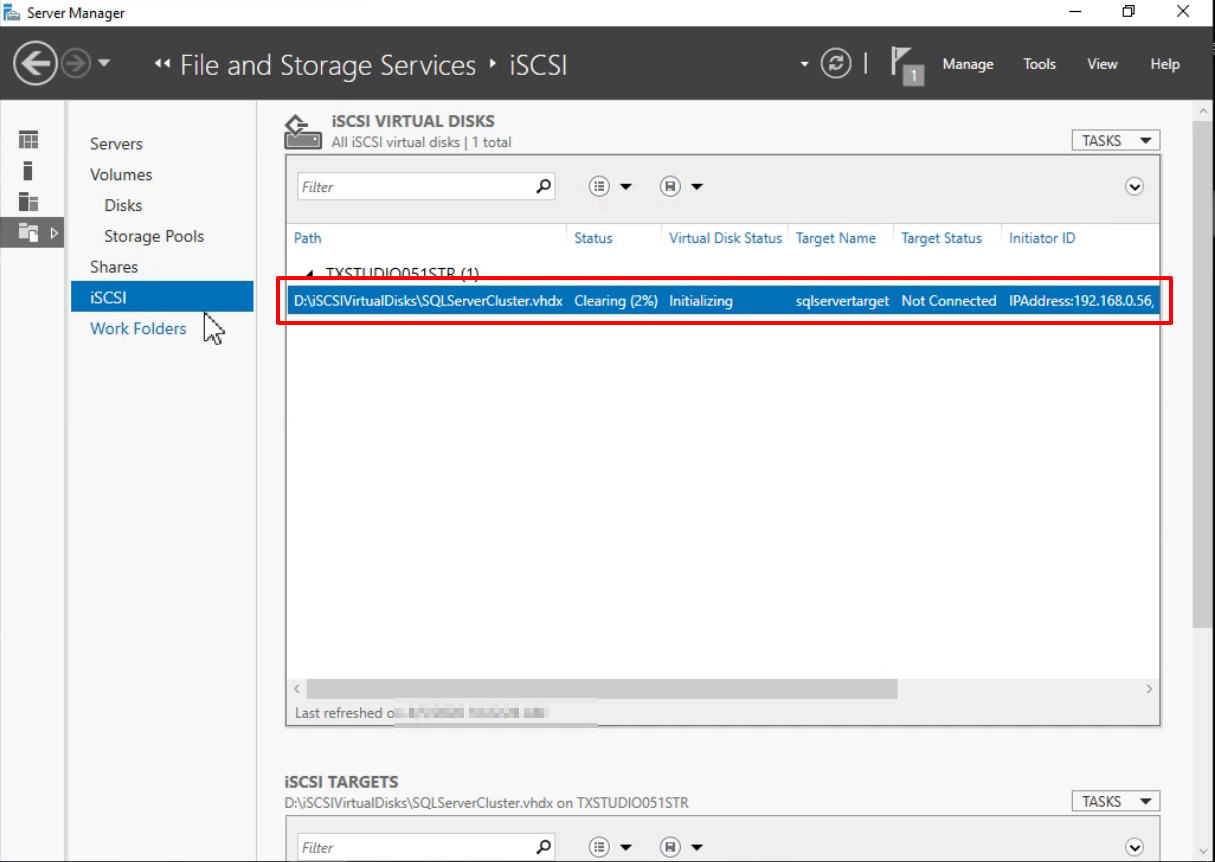The image size is (1215, 862).
Task: Open the Manage menu
Action: pos(968,64)
